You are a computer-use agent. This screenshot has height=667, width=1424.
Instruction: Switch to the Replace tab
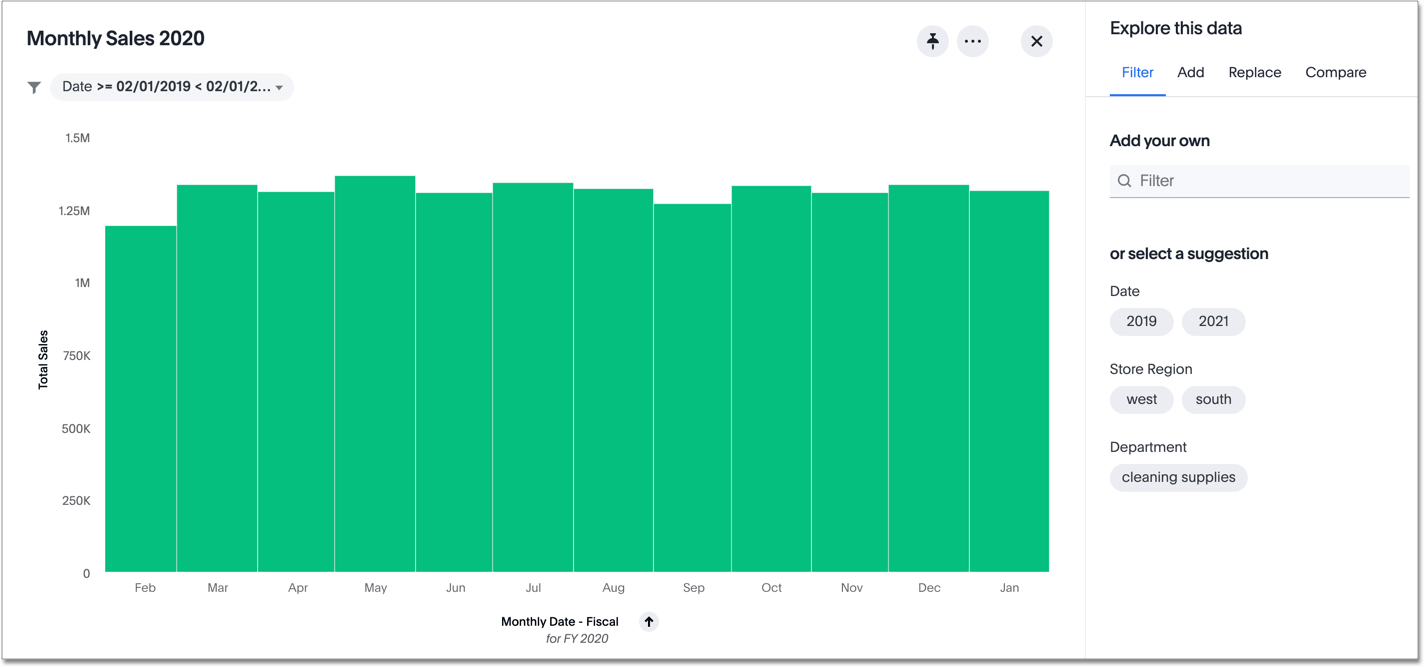pyautogui.click(x=1254, y=72)
